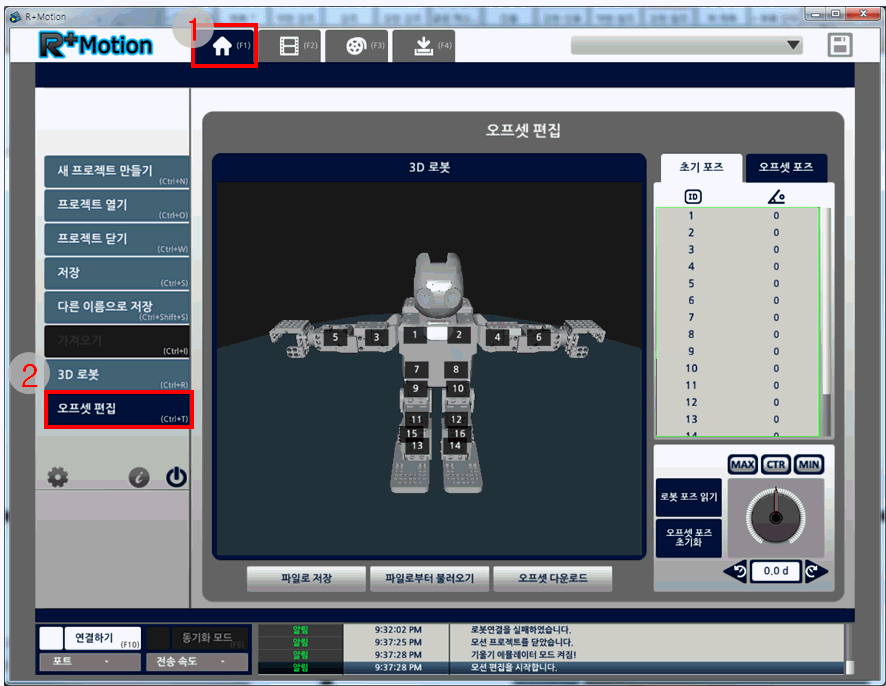Select 오프셋 편집 in the side menu

point(117,409)
